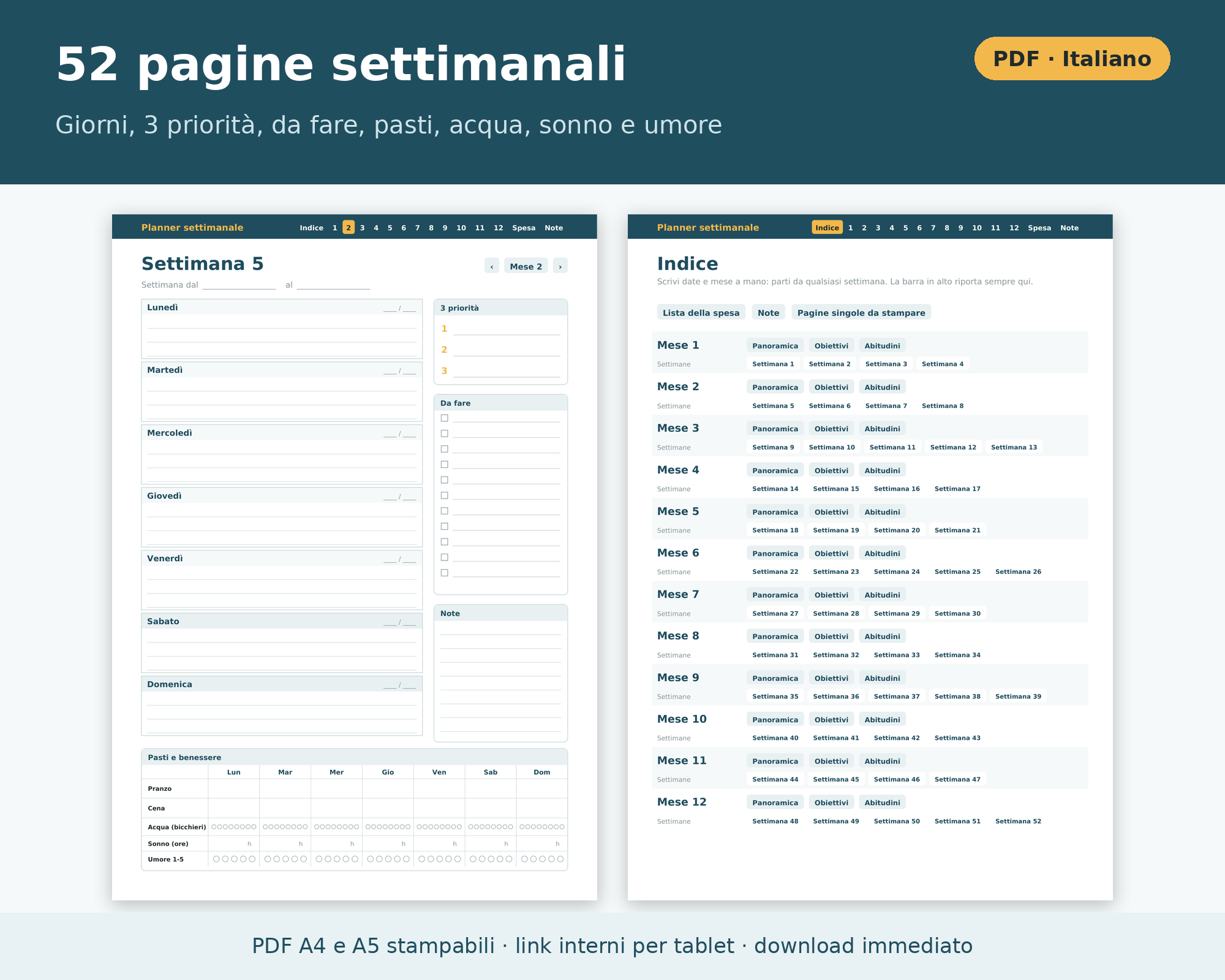Open Obiettivi for Mese 10

click(831, 720)
